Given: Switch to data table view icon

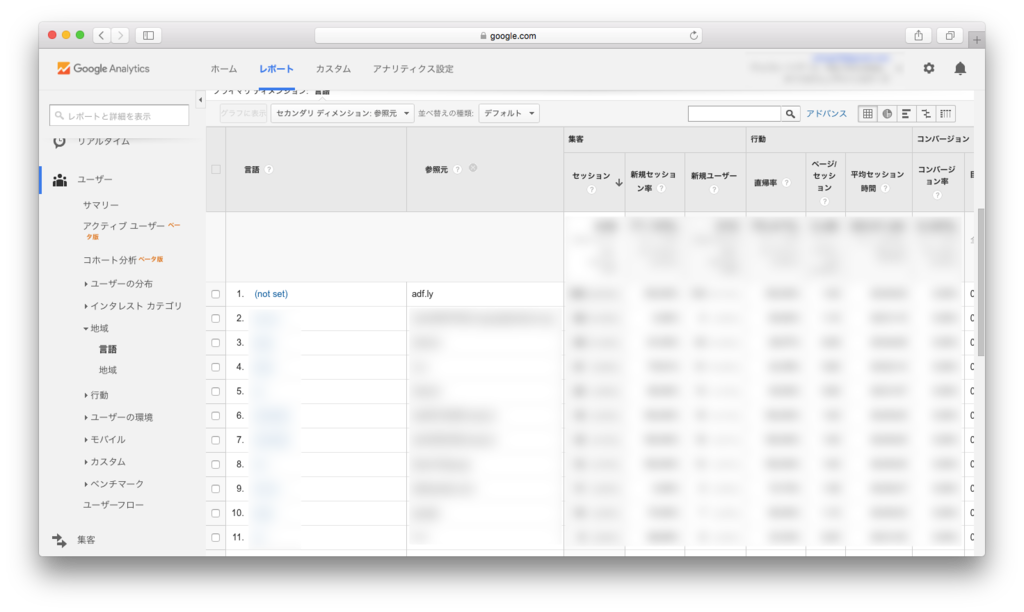Looking at the screenshot, I should [x=867, y=114].
